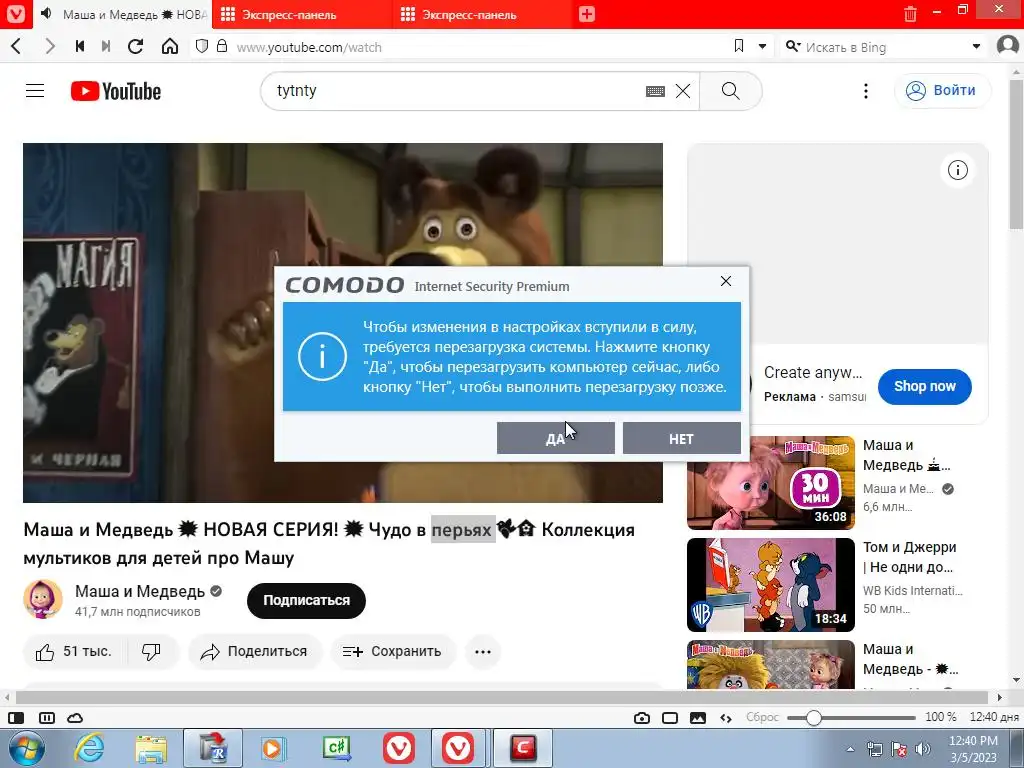Screen dimensions: 1024x768
Task: Switch to the Маша и Медведь tab
Action: pos(124,14)
